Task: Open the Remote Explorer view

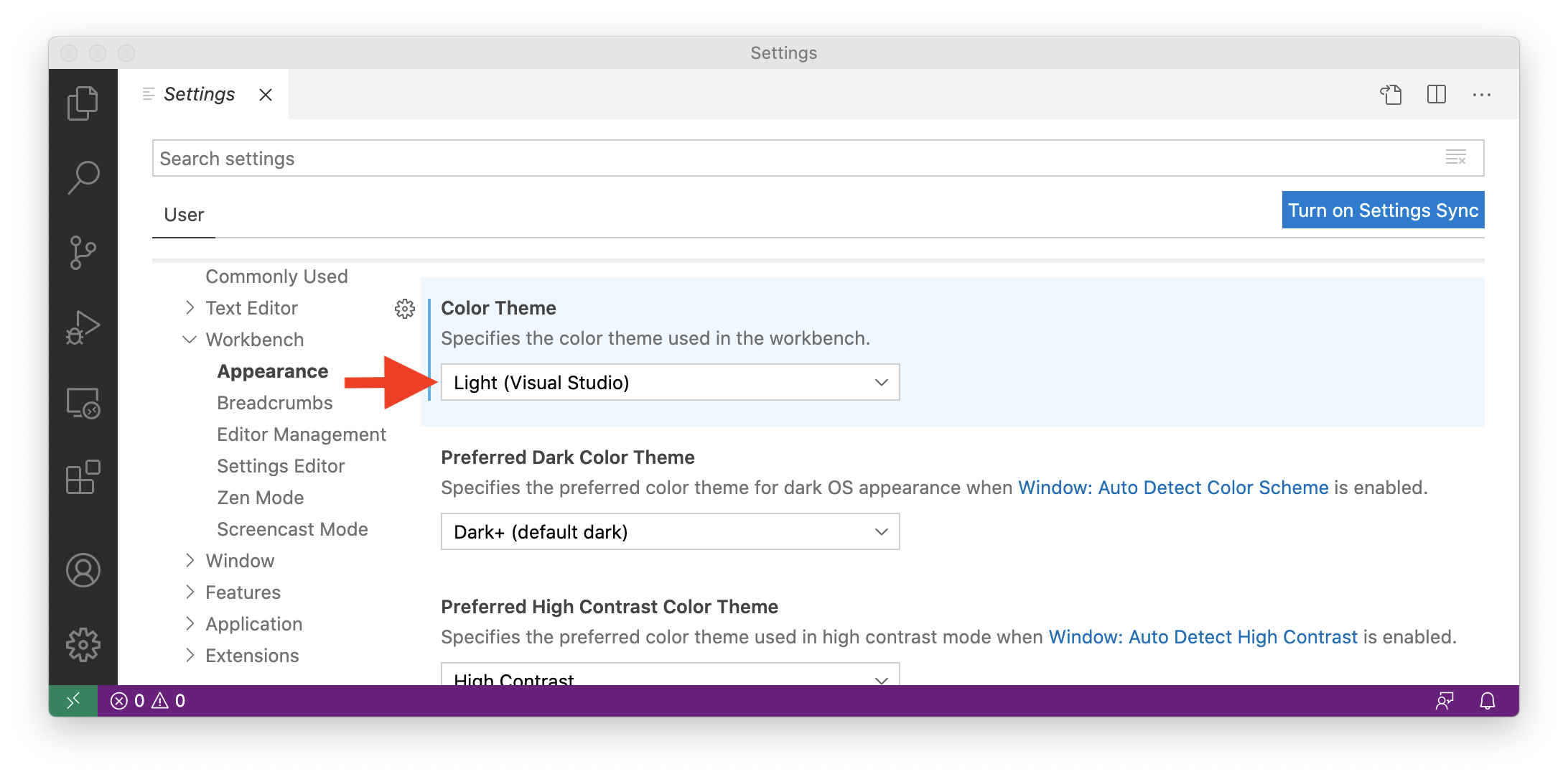Action: [83, 403]
